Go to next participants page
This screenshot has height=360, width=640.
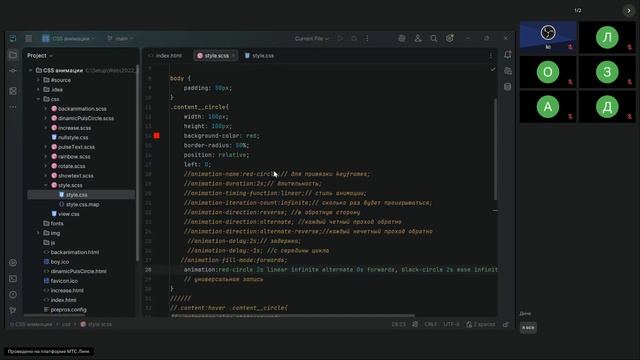click(629, 11)
